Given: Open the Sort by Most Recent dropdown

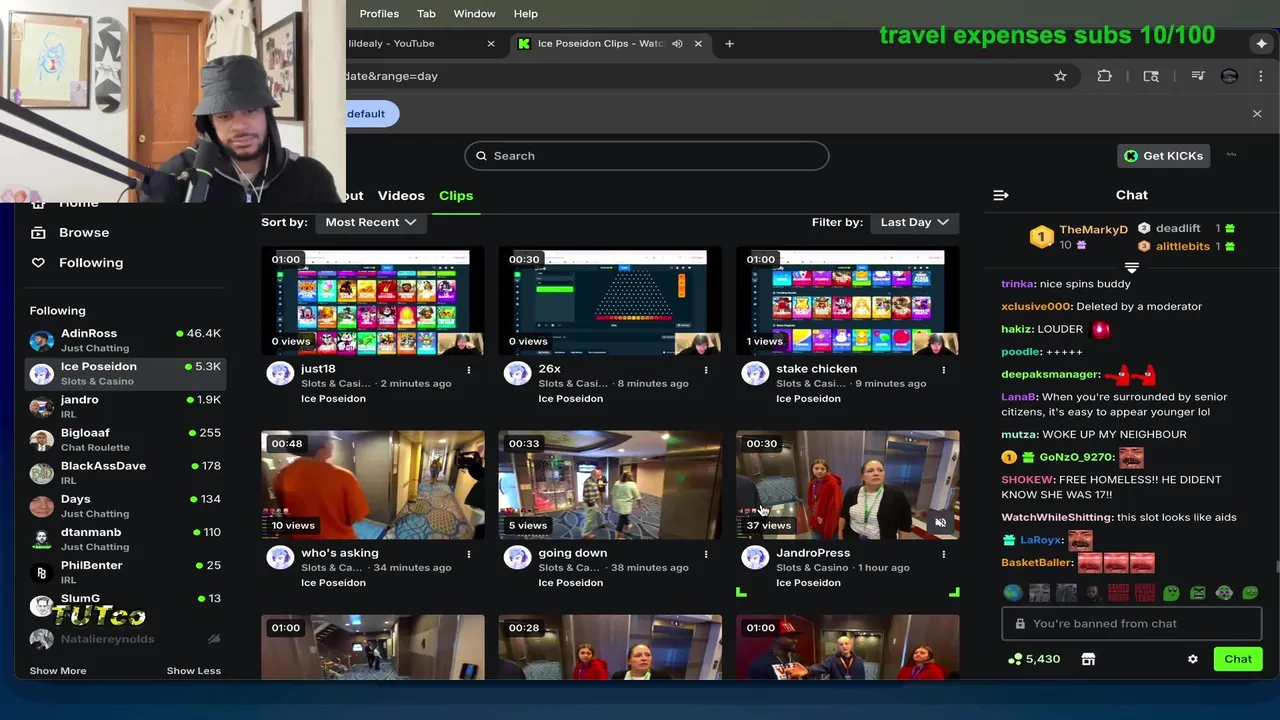Looking at the screenshot, I should coord(370,222).
